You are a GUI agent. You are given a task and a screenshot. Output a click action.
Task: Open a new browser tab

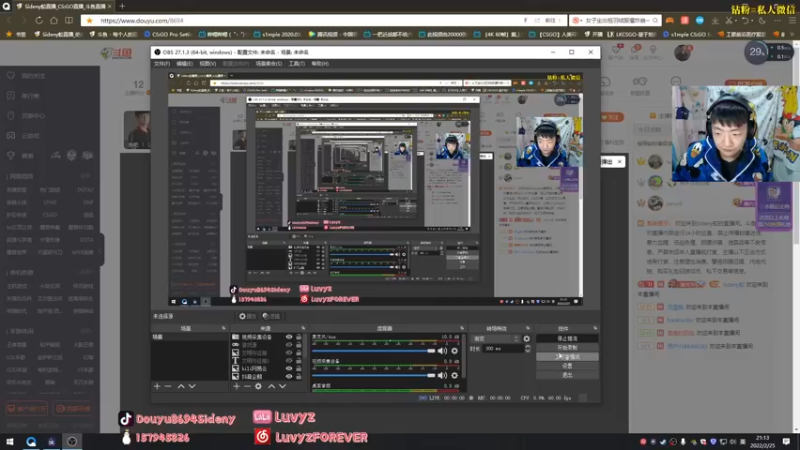tap(122, 6)
